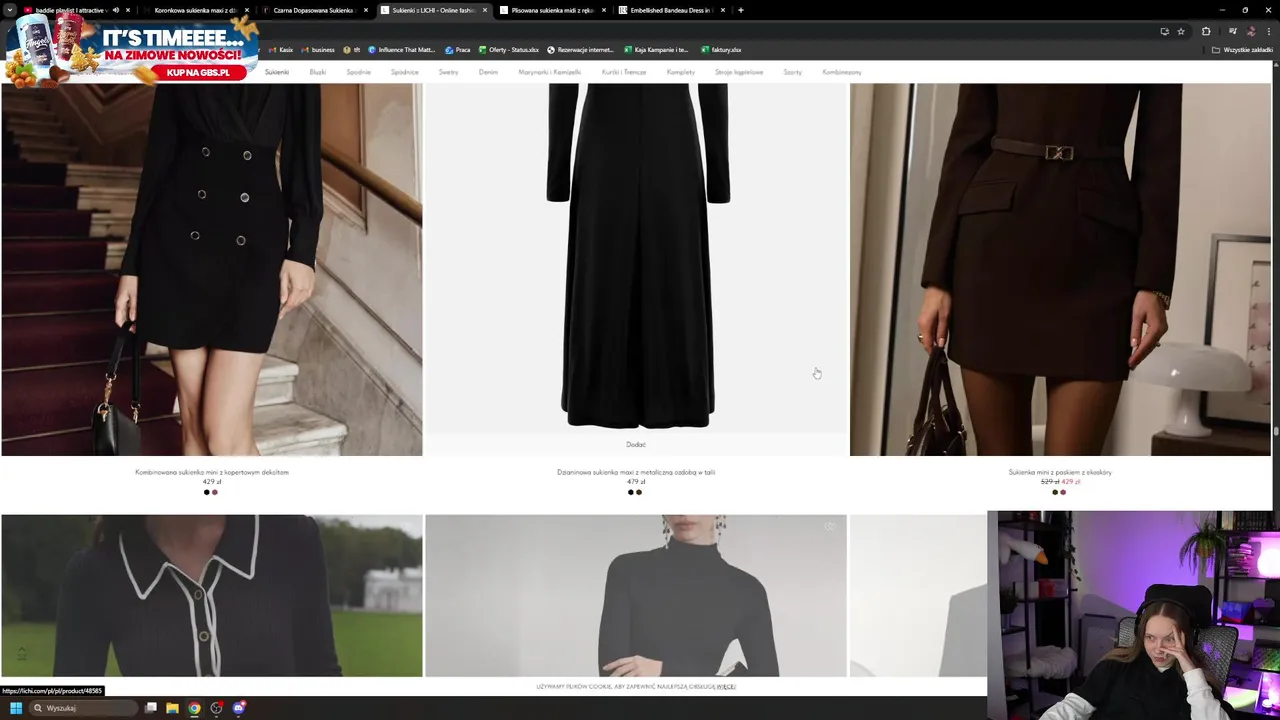Bookmark this page with the star icon
Viewport: 1280px width, 720px height.
(1181, 31)
